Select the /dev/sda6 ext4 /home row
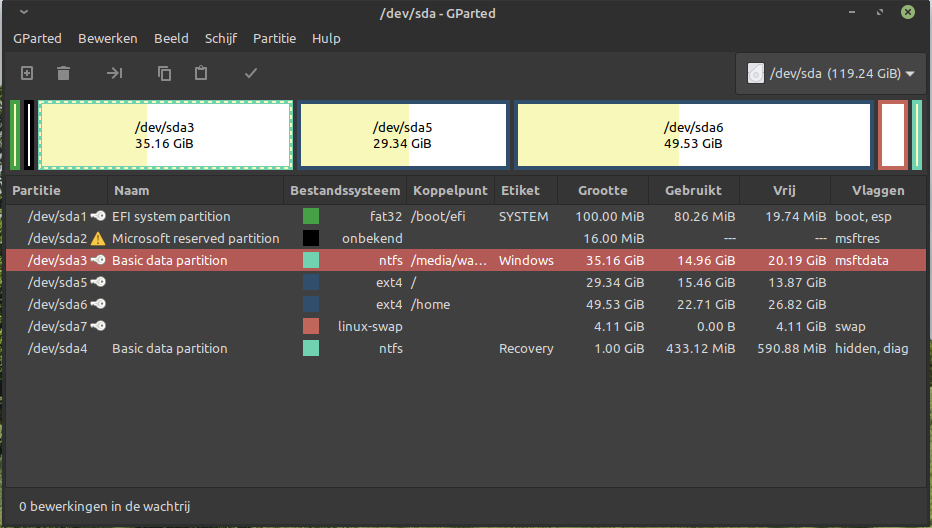The height and width of the screenshot is (528, 932). [400, 305]
